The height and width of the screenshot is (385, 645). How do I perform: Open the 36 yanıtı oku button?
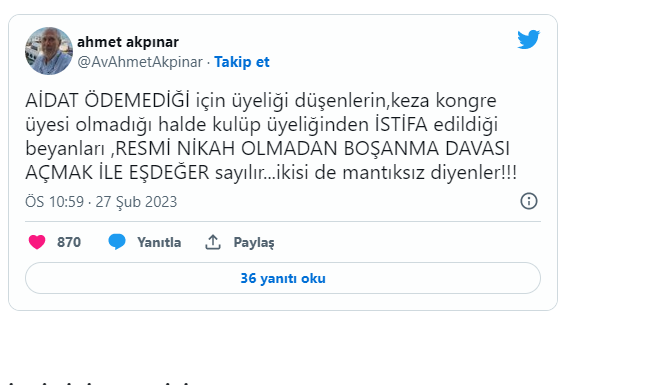pyautogui.click(x=283, y=278)
